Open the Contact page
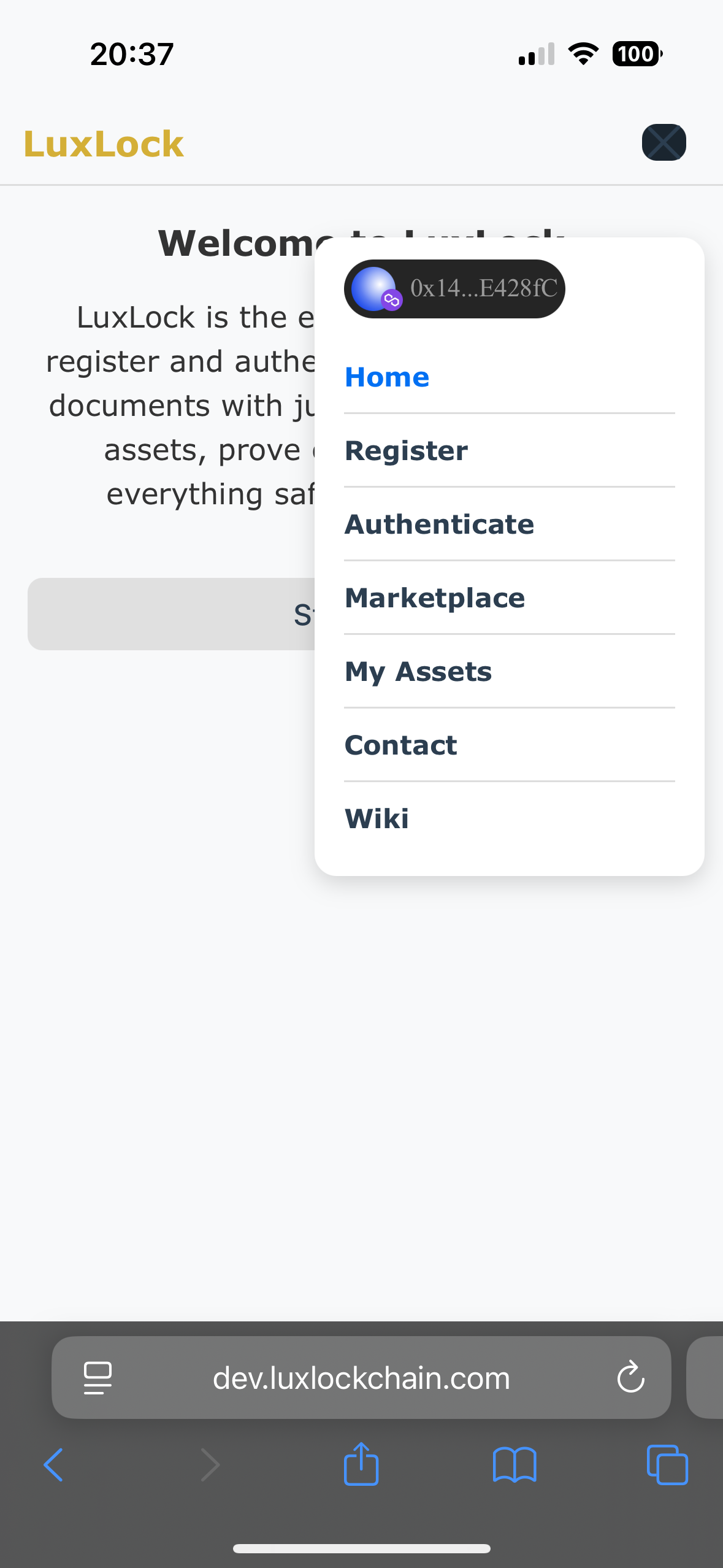The width and height of the screenshot is (723, 1568). (400, 745)
